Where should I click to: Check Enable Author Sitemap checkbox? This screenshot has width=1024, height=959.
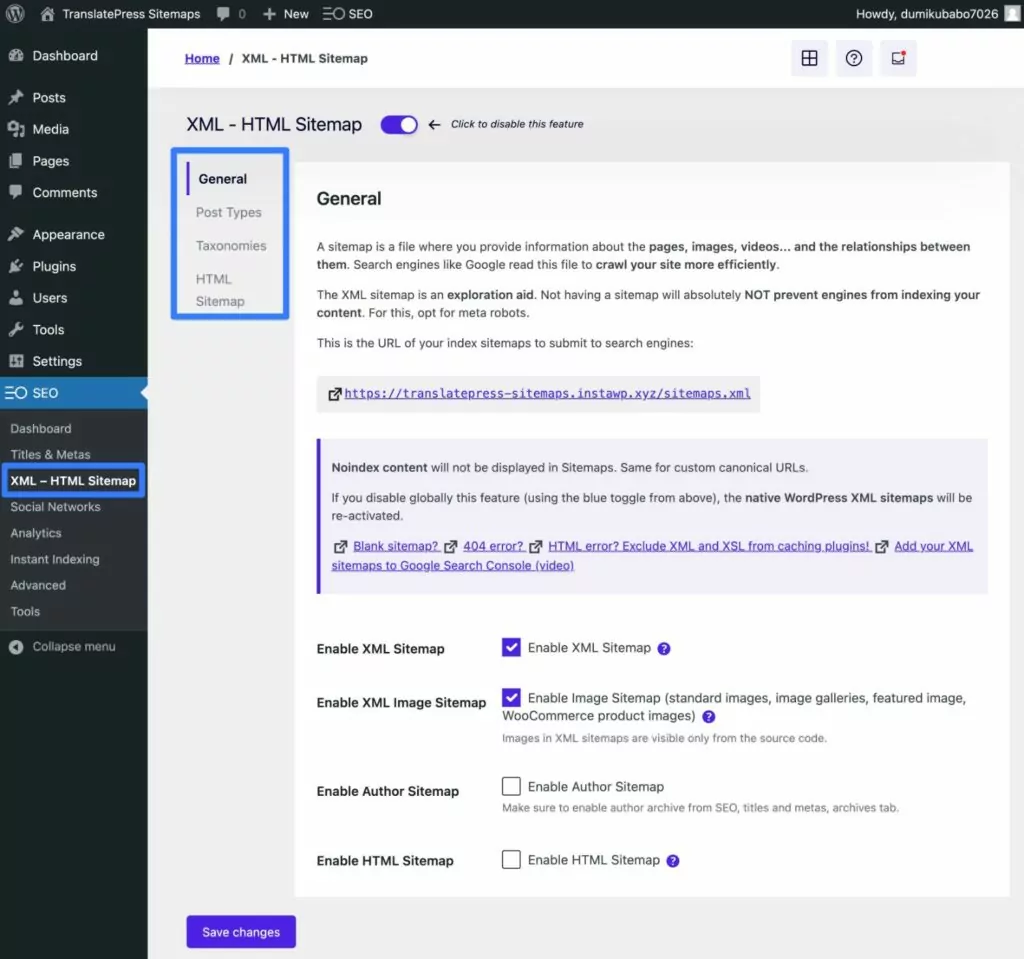(x=511, y=786)
